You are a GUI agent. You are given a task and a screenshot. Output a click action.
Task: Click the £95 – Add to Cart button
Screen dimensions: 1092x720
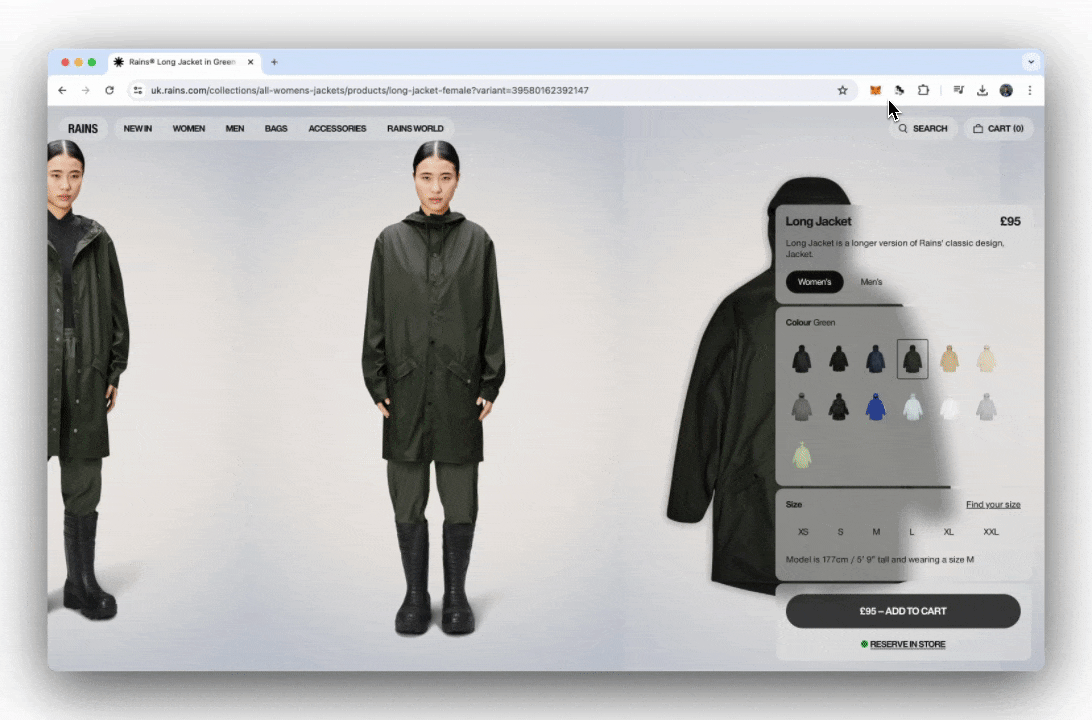pyautogui.click(x=902, y=611)
